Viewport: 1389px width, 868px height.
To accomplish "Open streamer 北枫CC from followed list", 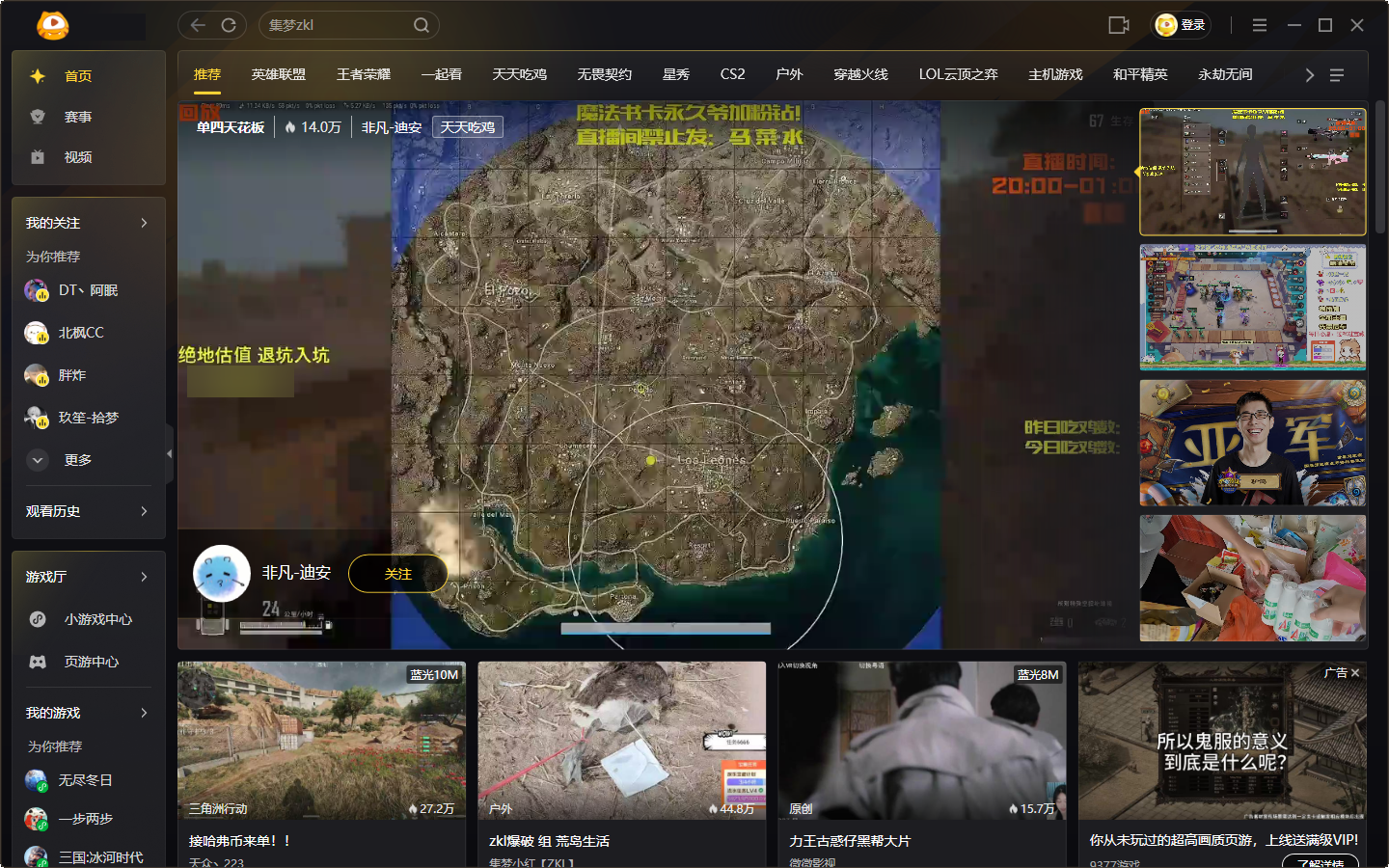I will point(82,332).
